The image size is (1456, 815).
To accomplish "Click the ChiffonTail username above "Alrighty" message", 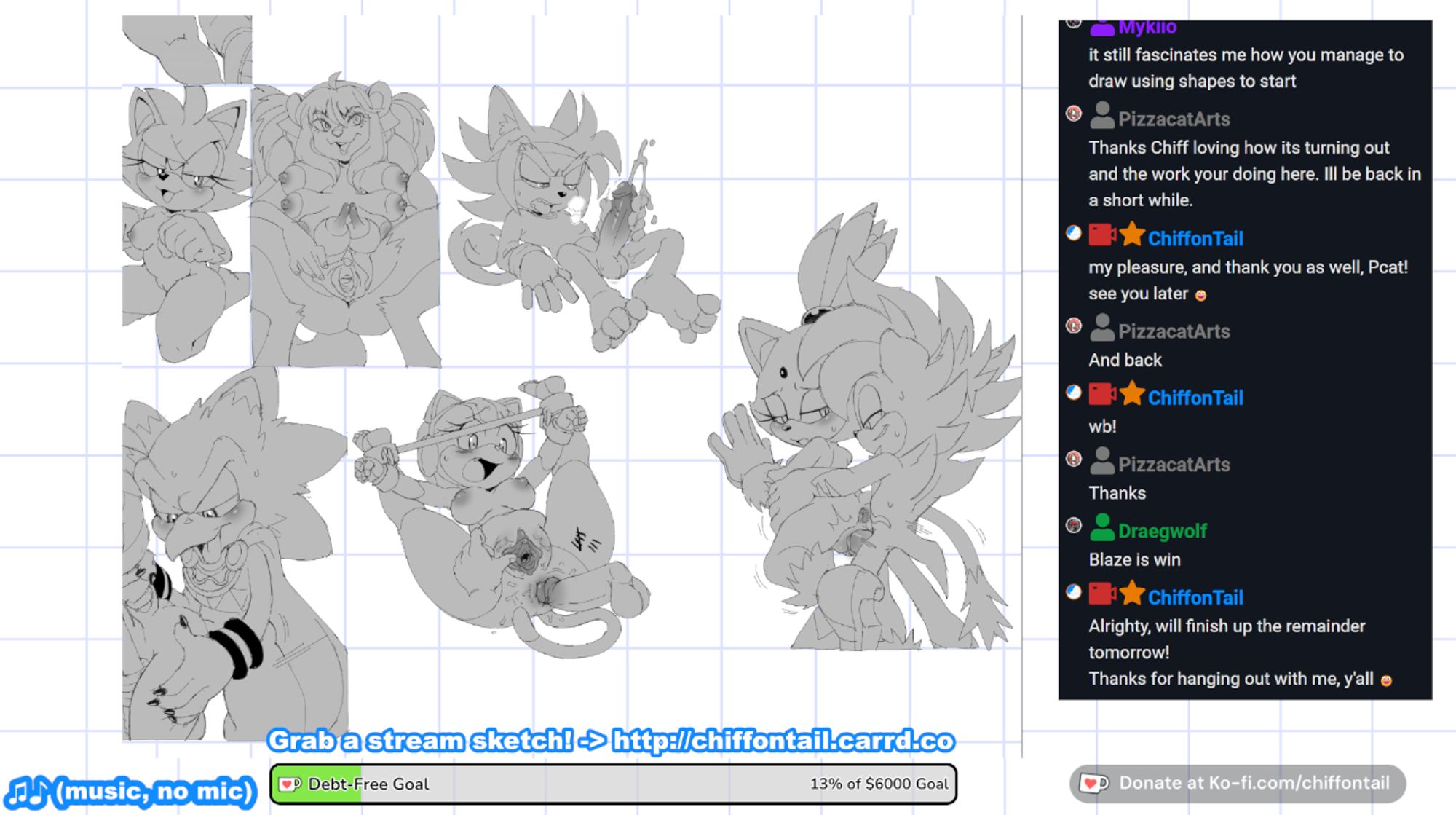I will [x=1195, y=597].
